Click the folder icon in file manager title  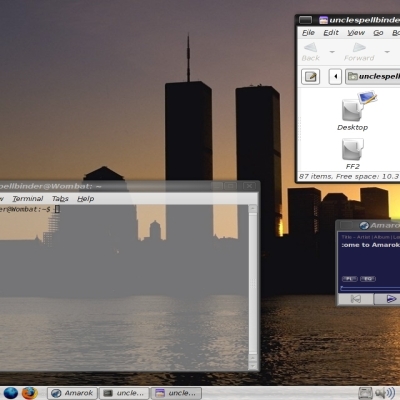323,20
